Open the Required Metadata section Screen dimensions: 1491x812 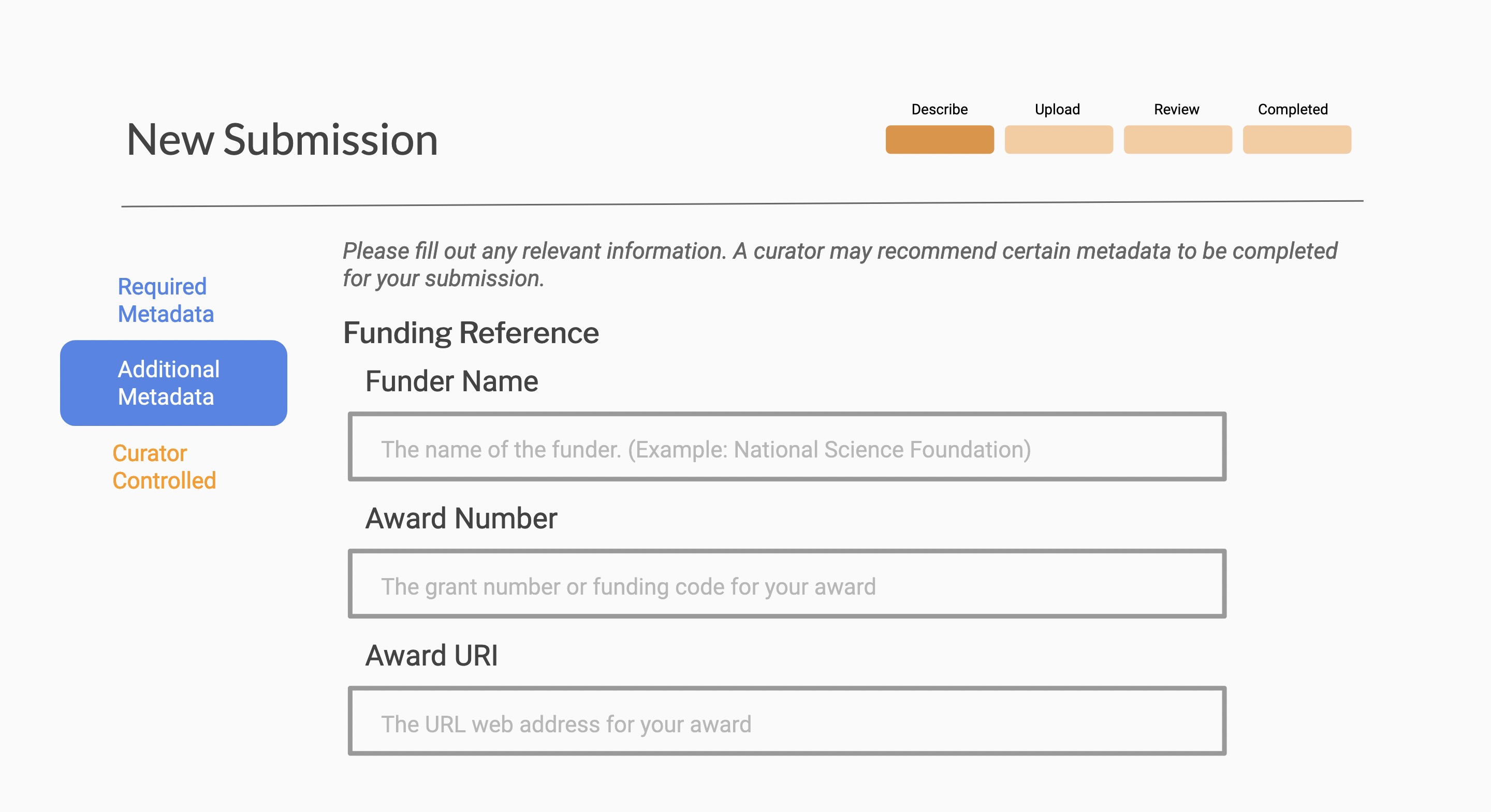point(166,300)
